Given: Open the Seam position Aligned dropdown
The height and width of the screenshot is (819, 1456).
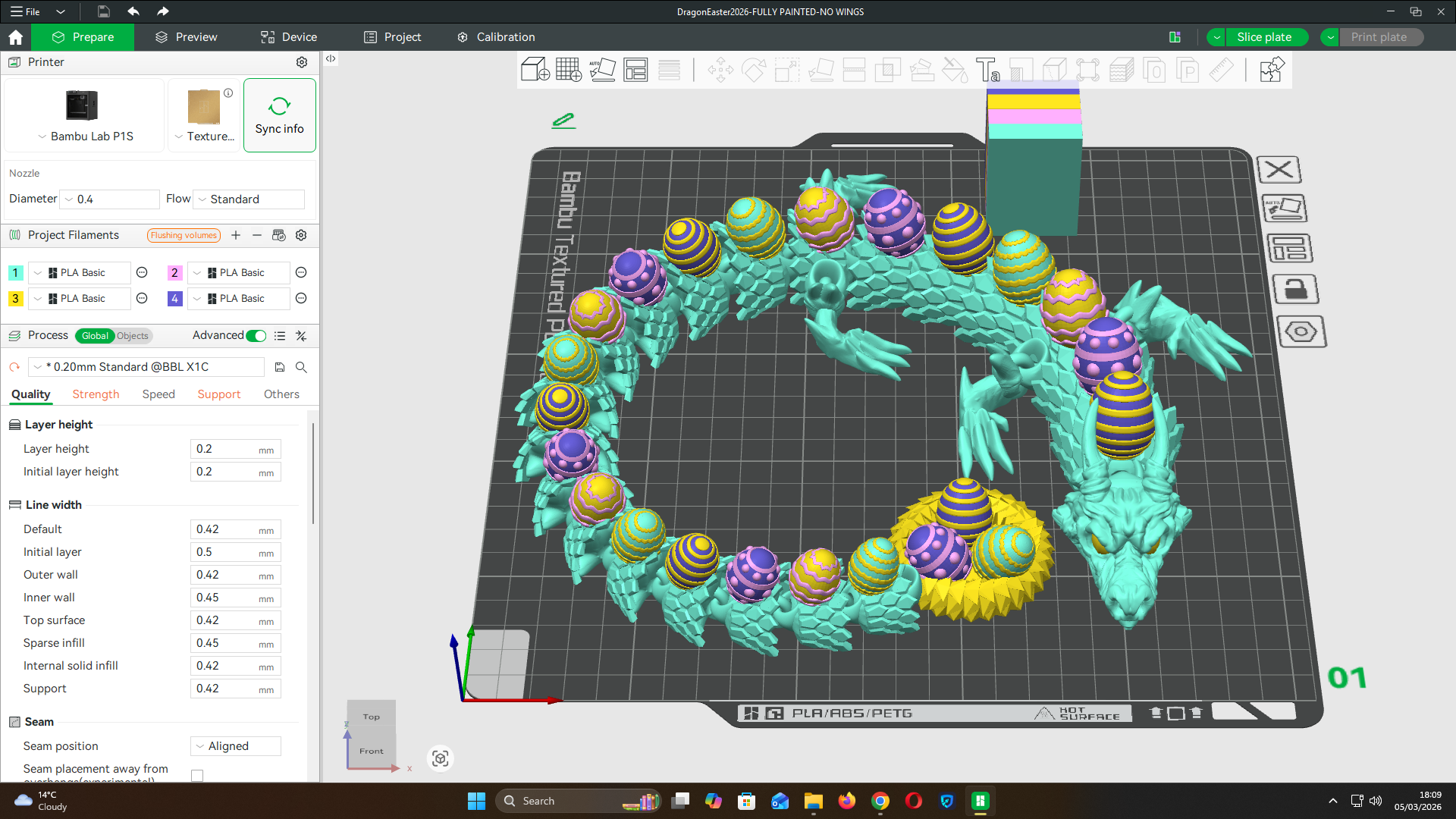Looking at the screenshot, I should (236, 746).
